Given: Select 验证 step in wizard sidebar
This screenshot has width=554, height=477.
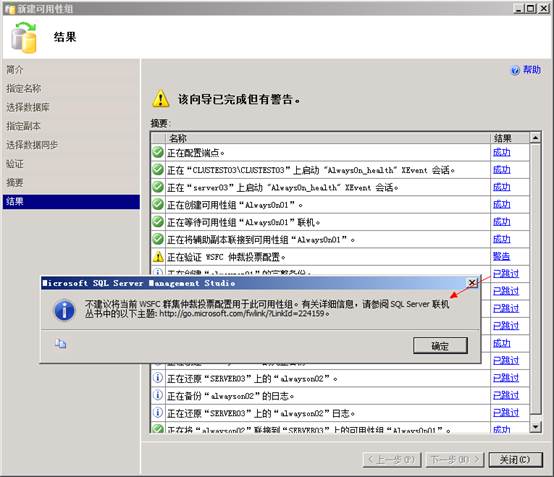Looking at the screenshot, I should [x=15, y=164].
